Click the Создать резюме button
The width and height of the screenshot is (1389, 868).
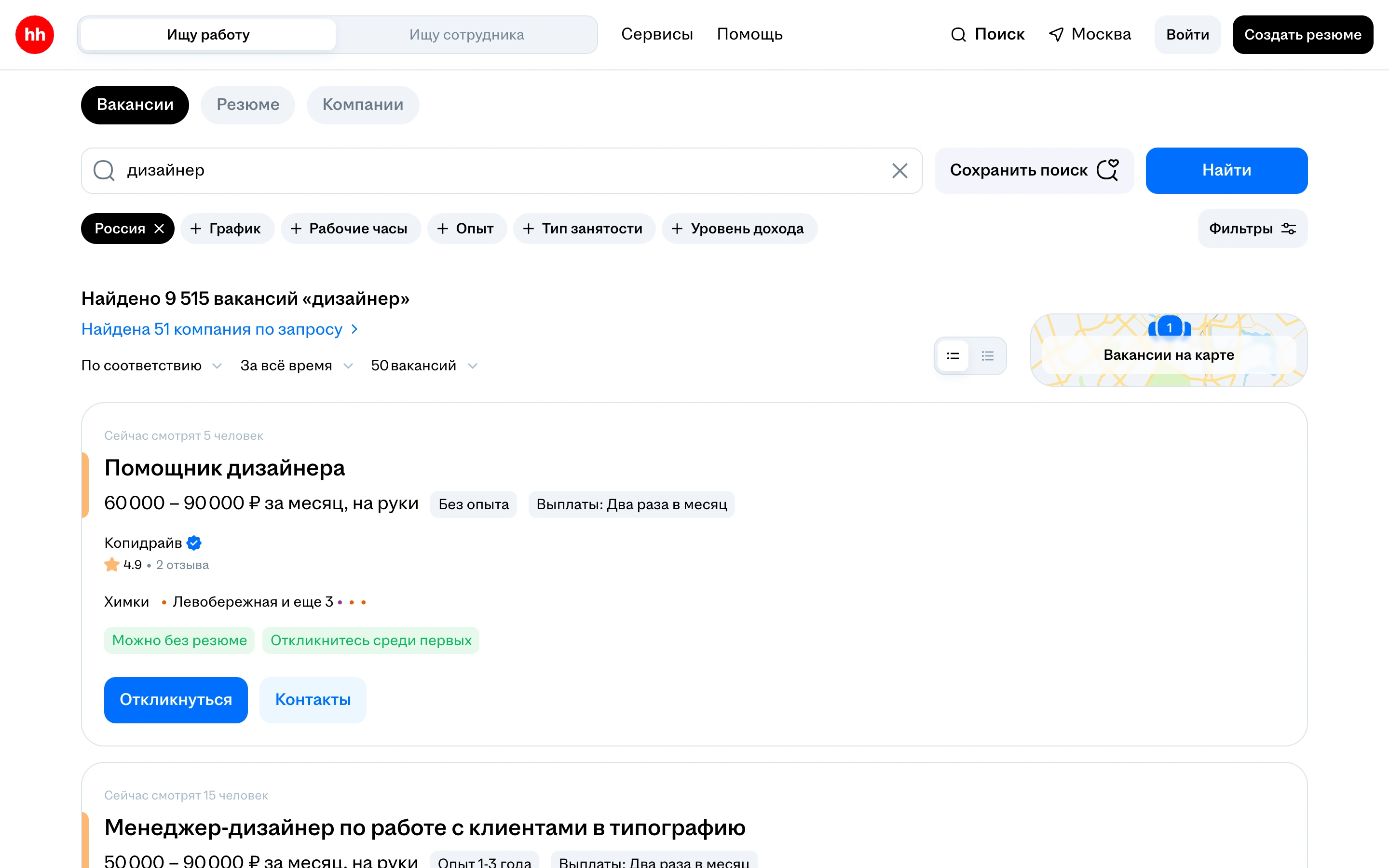pos(1302,34)
